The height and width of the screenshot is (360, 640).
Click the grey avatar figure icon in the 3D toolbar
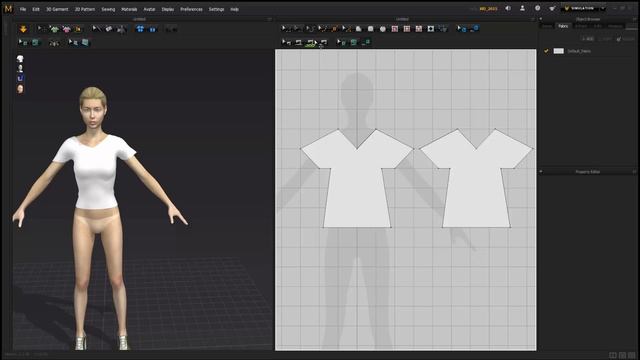pos(121,29)
